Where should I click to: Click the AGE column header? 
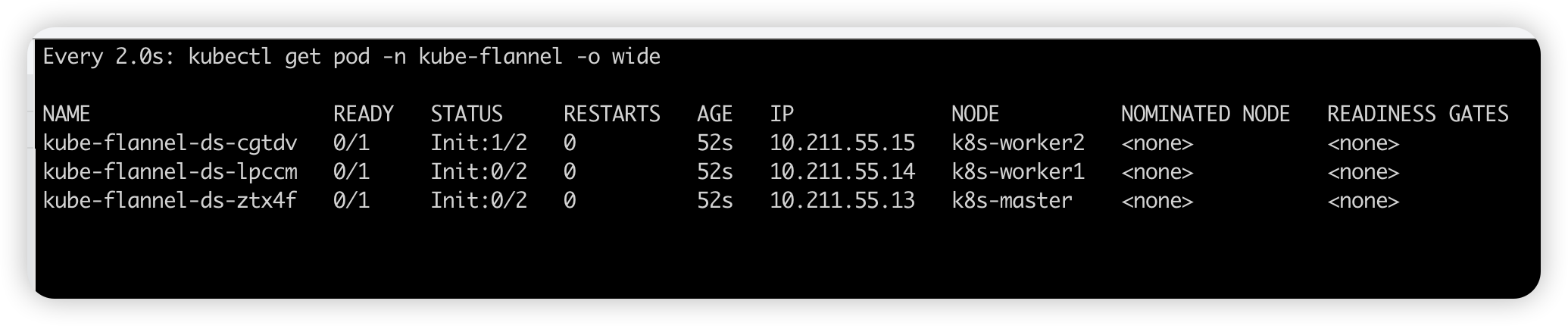(x=715, y=114)
